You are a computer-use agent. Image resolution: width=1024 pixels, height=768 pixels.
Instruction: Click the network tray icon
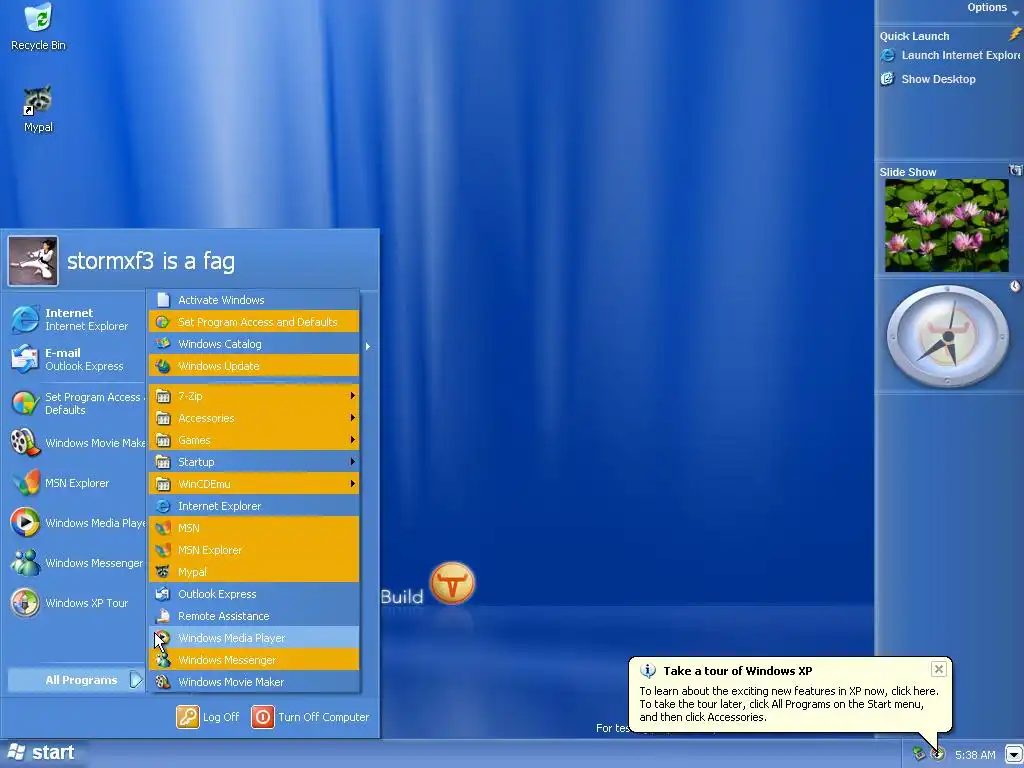tap(919, 754)
